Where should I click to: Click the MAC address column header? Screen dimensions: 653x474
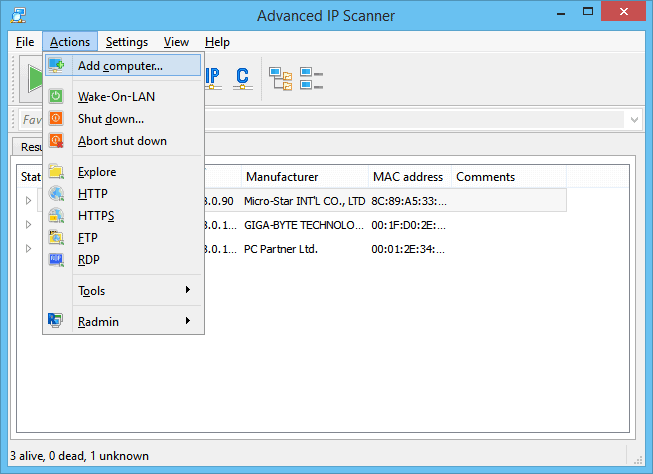coord(410,177)
